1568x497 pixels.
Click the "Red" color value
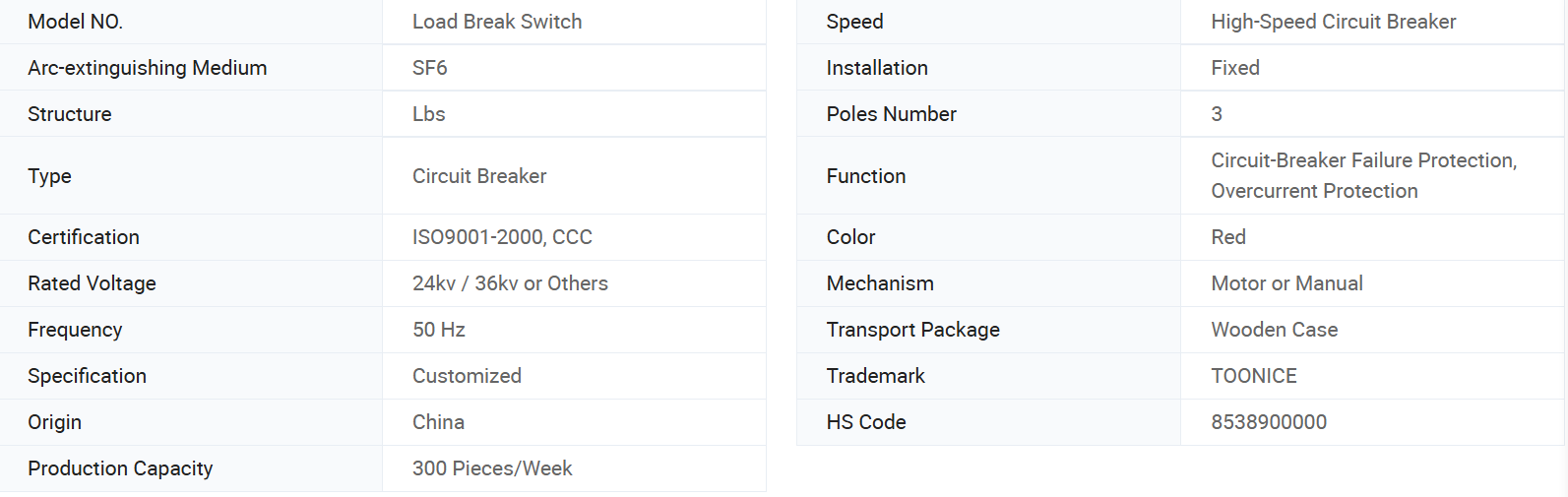pos(1228,237)
